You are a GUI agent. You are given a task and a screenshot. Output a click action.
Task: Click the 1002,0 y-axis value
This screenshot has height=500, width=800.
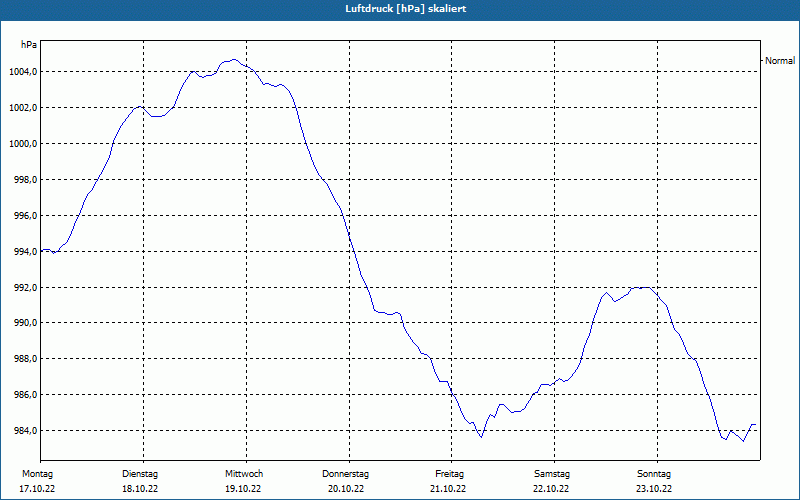23,108
